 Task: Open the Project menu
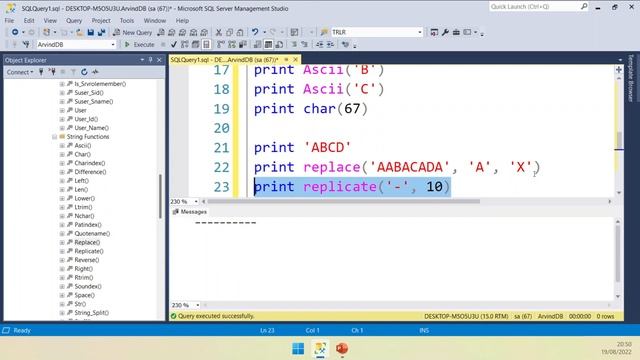tap(101, 20)
